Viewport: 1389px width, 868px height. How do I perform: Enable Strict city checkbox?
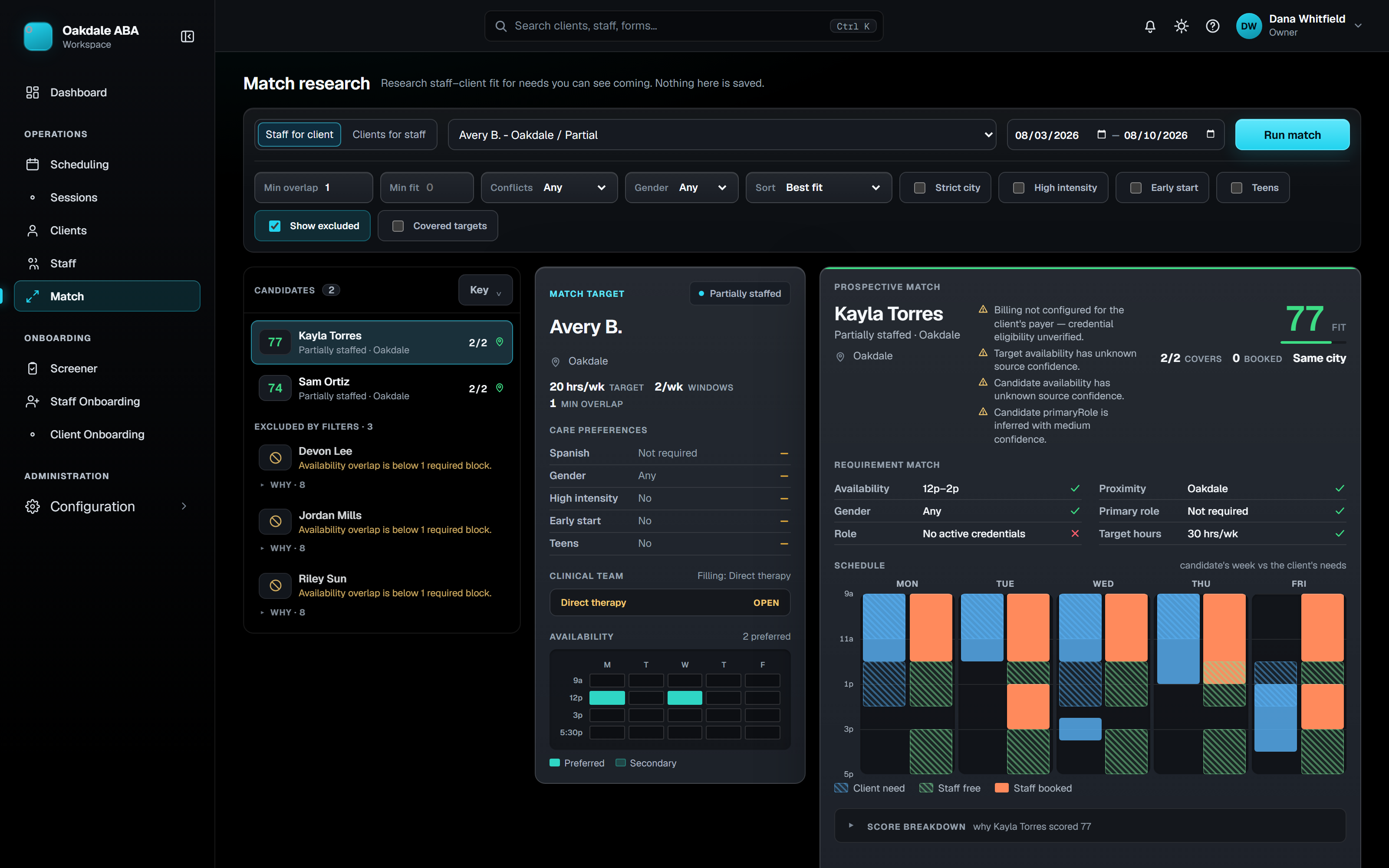pyautogui.click(x=919, y=188)
